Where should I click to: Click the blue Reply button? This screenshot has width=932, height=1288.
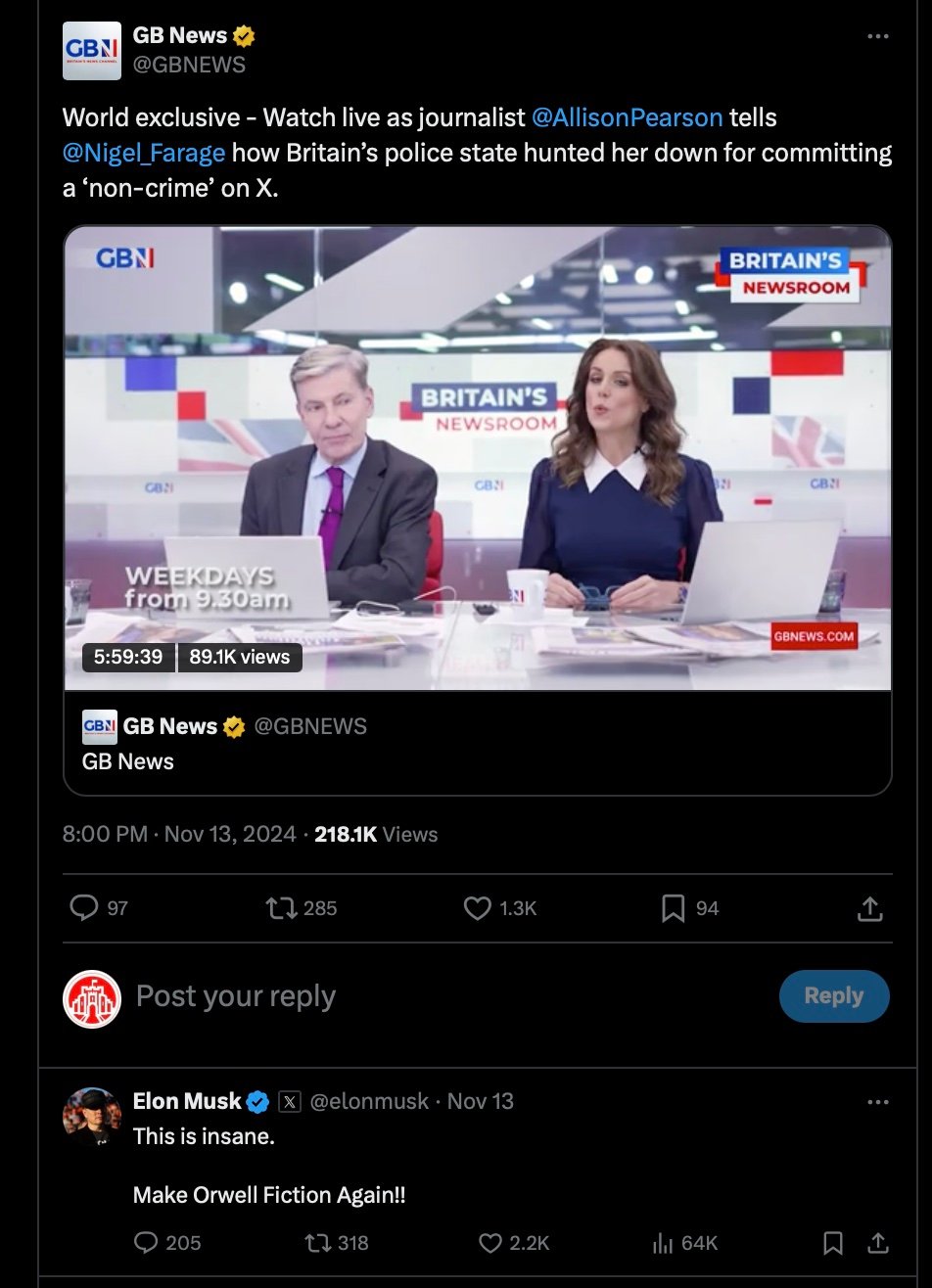point(834,996)
